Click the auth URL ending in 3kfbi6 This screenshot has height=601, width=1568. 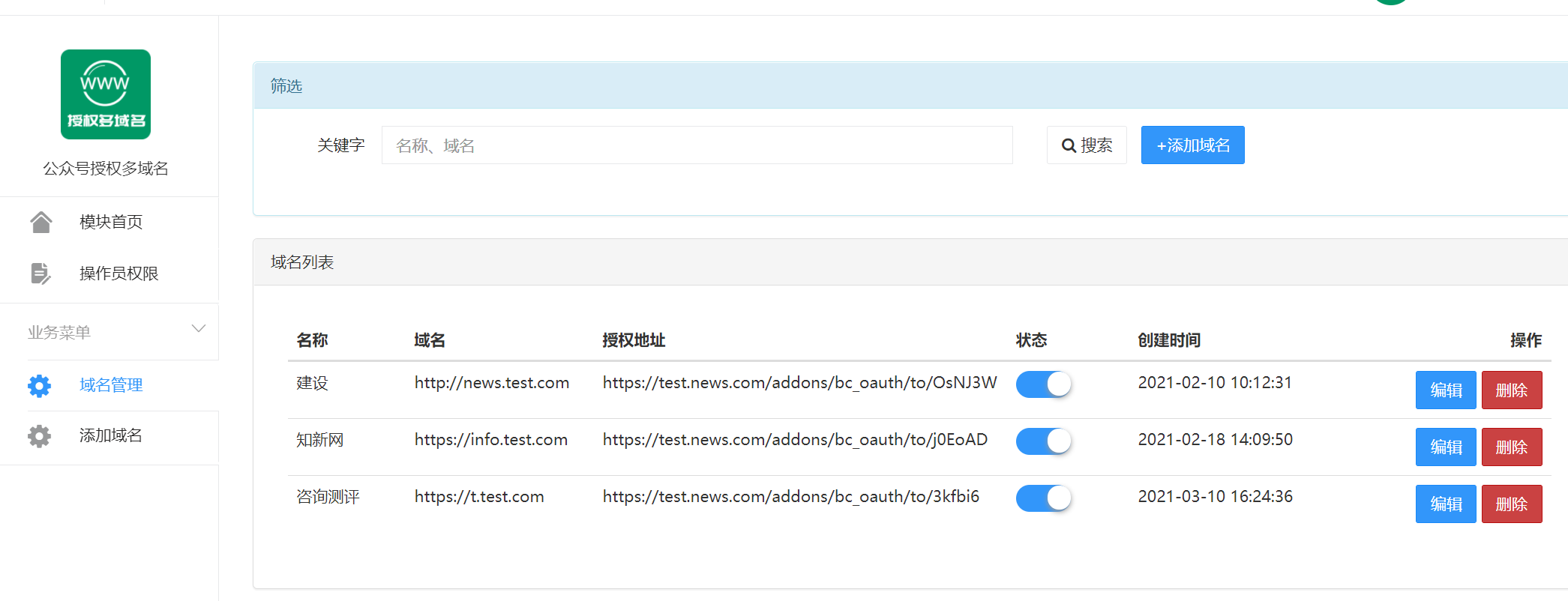tap(791, 497)
